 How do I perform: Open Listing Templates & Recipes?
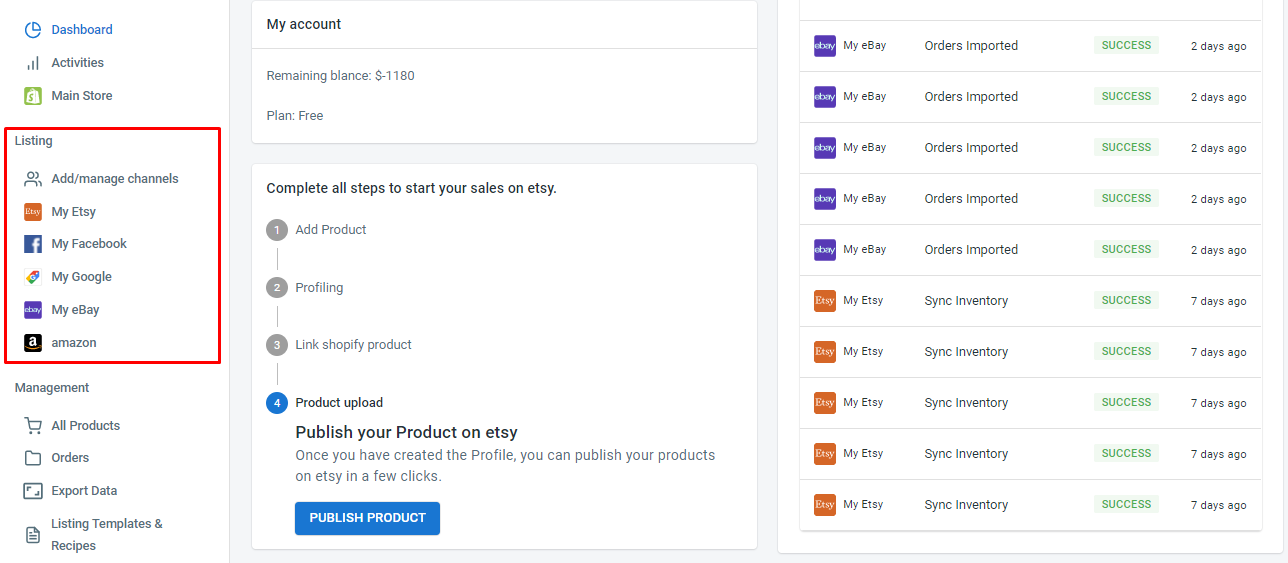(x=106, y=534)
